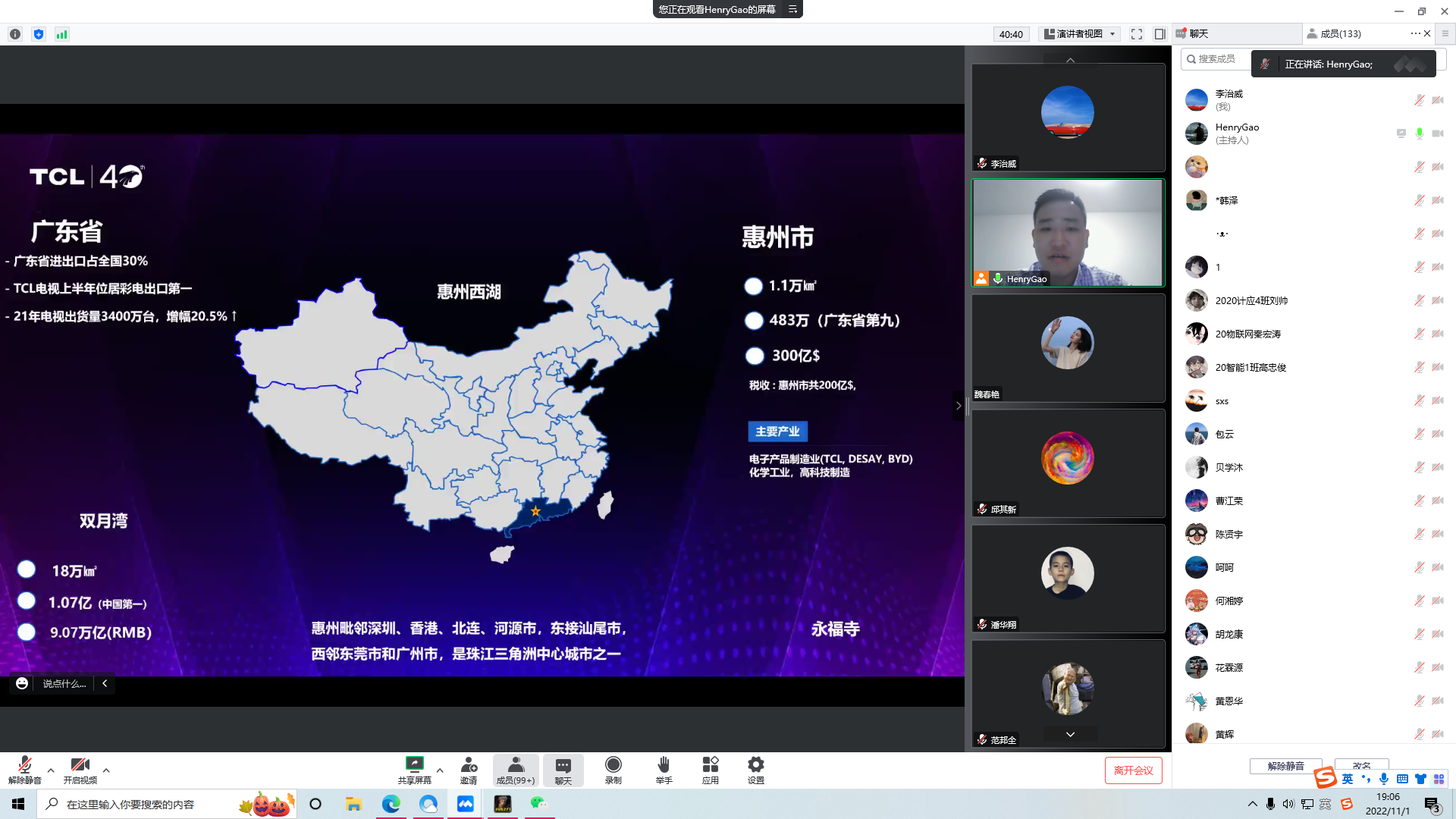
Task: Click the Raise Hand (举手) icon
Action: 664,764
